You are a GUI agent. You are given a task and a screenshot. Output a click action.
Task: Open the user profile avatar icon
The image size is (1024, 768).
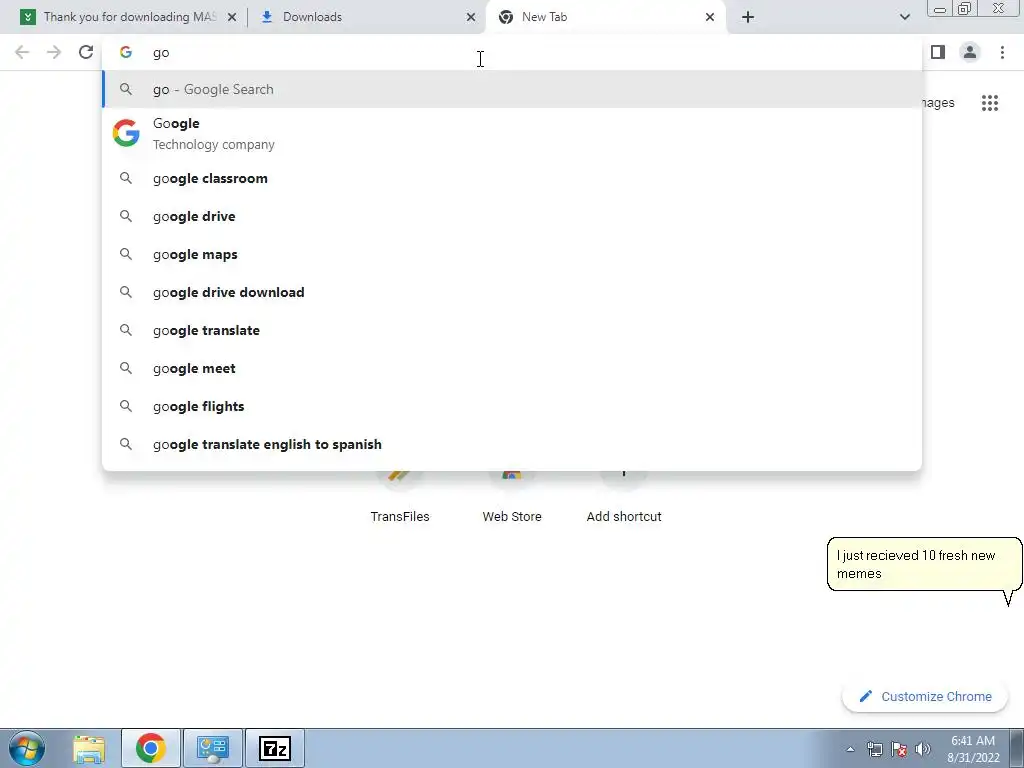(970, 52)
